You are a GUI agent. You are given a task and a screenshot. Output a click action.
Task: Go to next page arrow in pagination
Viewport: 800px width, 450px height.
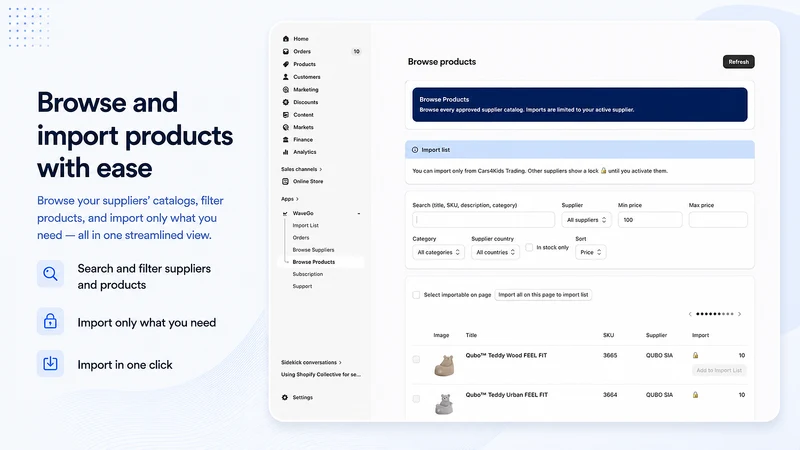[x=739, y=314]
